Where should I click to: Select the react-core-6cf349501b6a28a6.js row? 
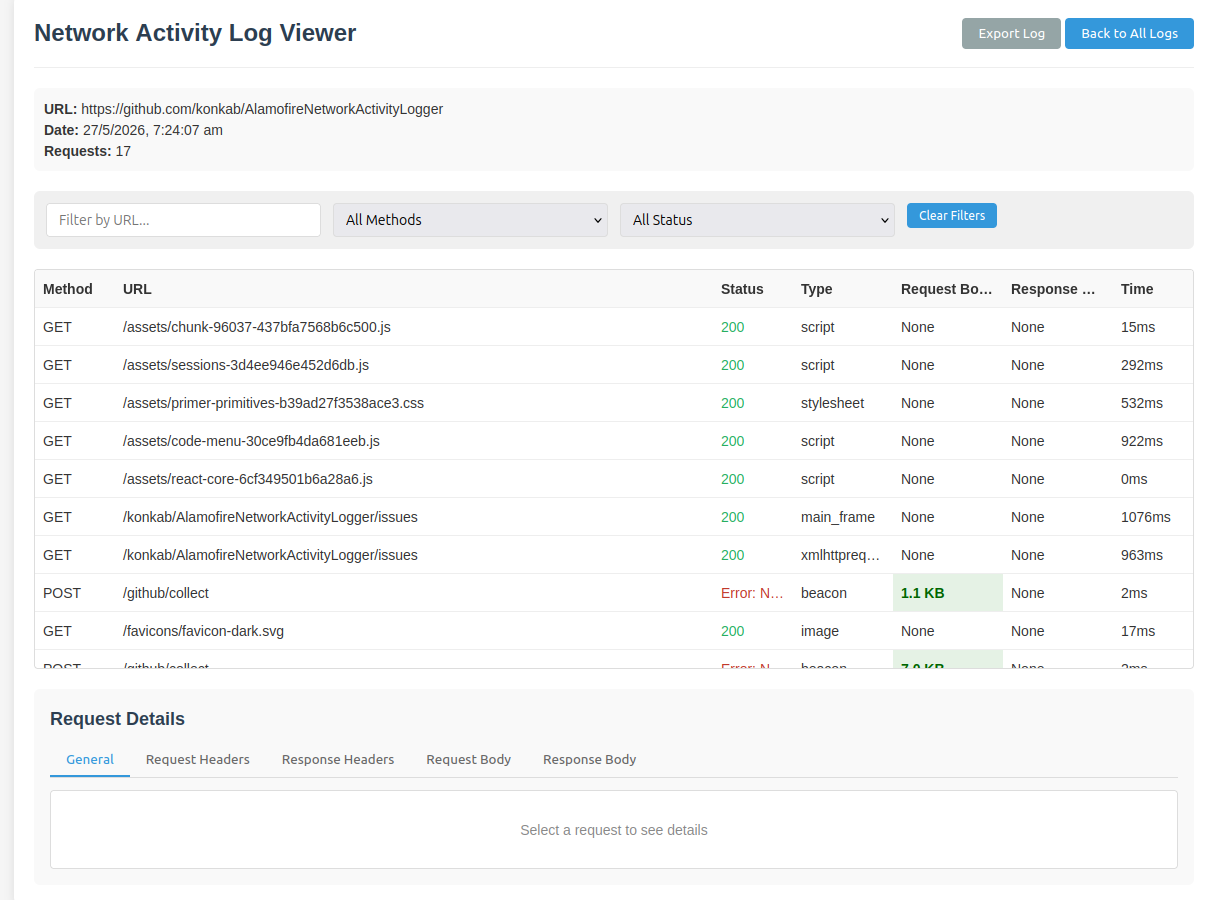614,479
